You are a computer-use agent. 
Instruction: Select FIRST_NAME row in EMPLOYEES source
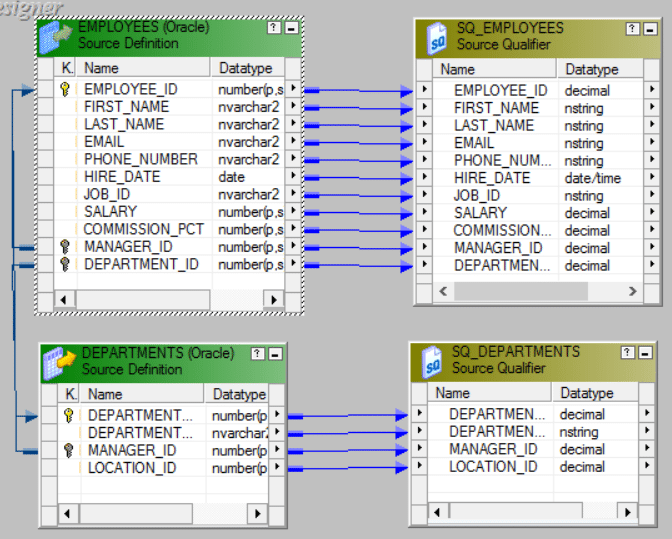click(x=169, y=106)
